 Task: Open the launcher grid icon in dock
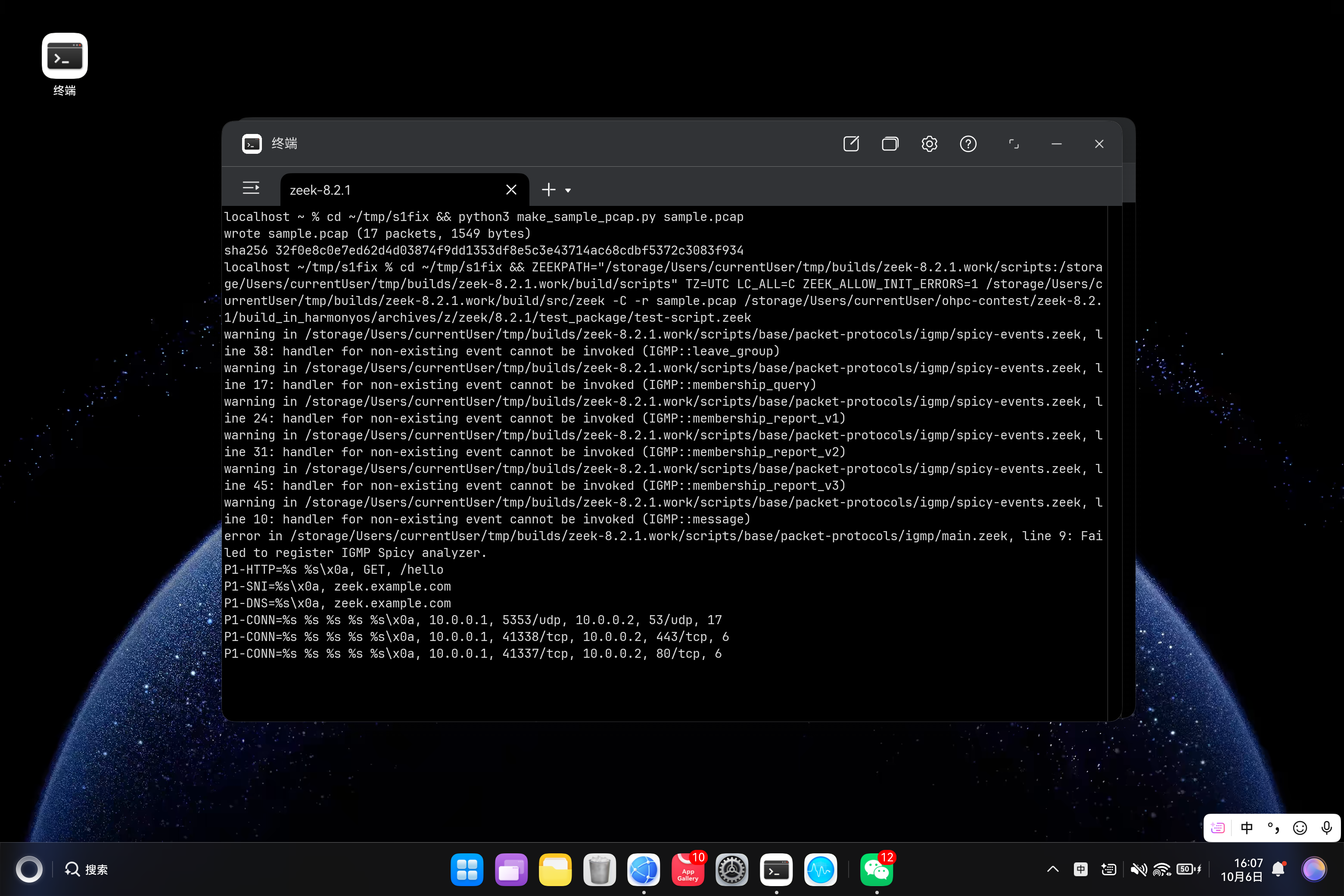point(467,869)
